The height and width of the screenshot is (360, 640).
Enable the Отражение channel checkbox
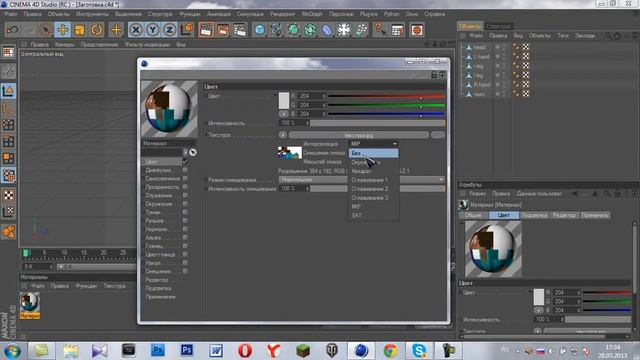coord(185,196)
